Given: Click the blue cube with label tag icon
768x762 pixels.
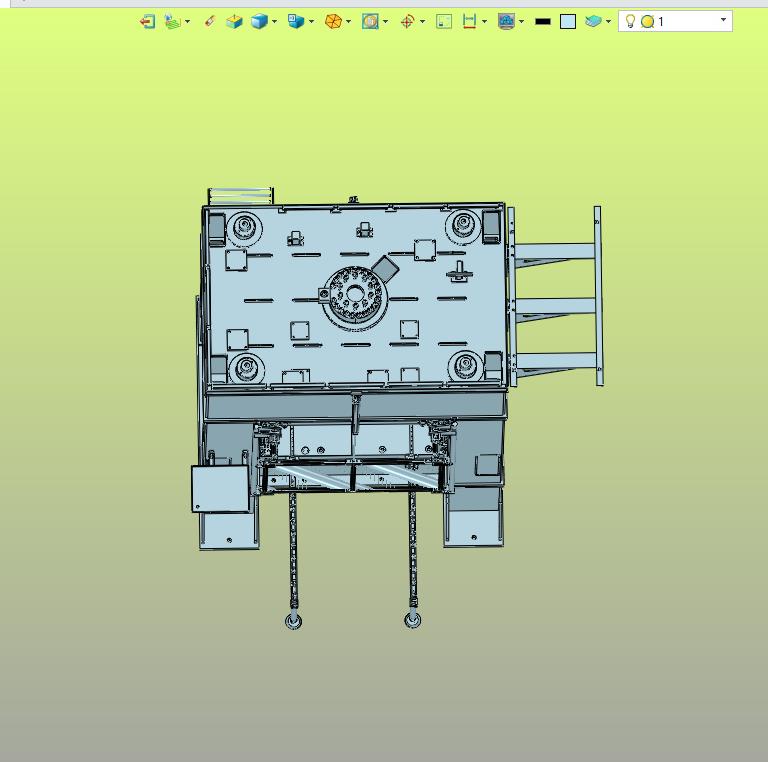Looking at the screenshot, I should click(296, 21).
